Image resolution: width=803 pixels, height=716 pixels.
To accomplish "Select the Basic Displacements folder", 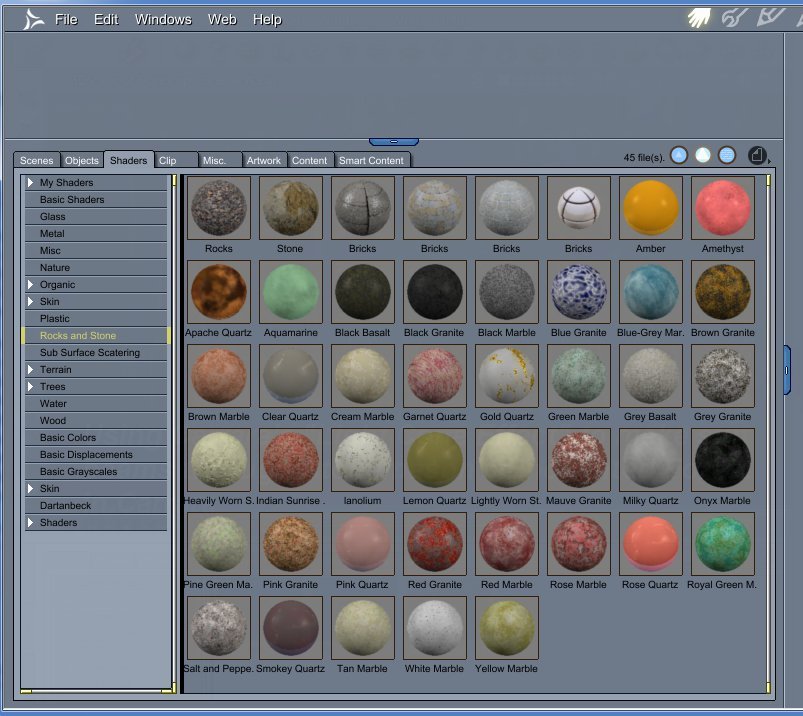I will pyautogui.click(x=96, y=454).
